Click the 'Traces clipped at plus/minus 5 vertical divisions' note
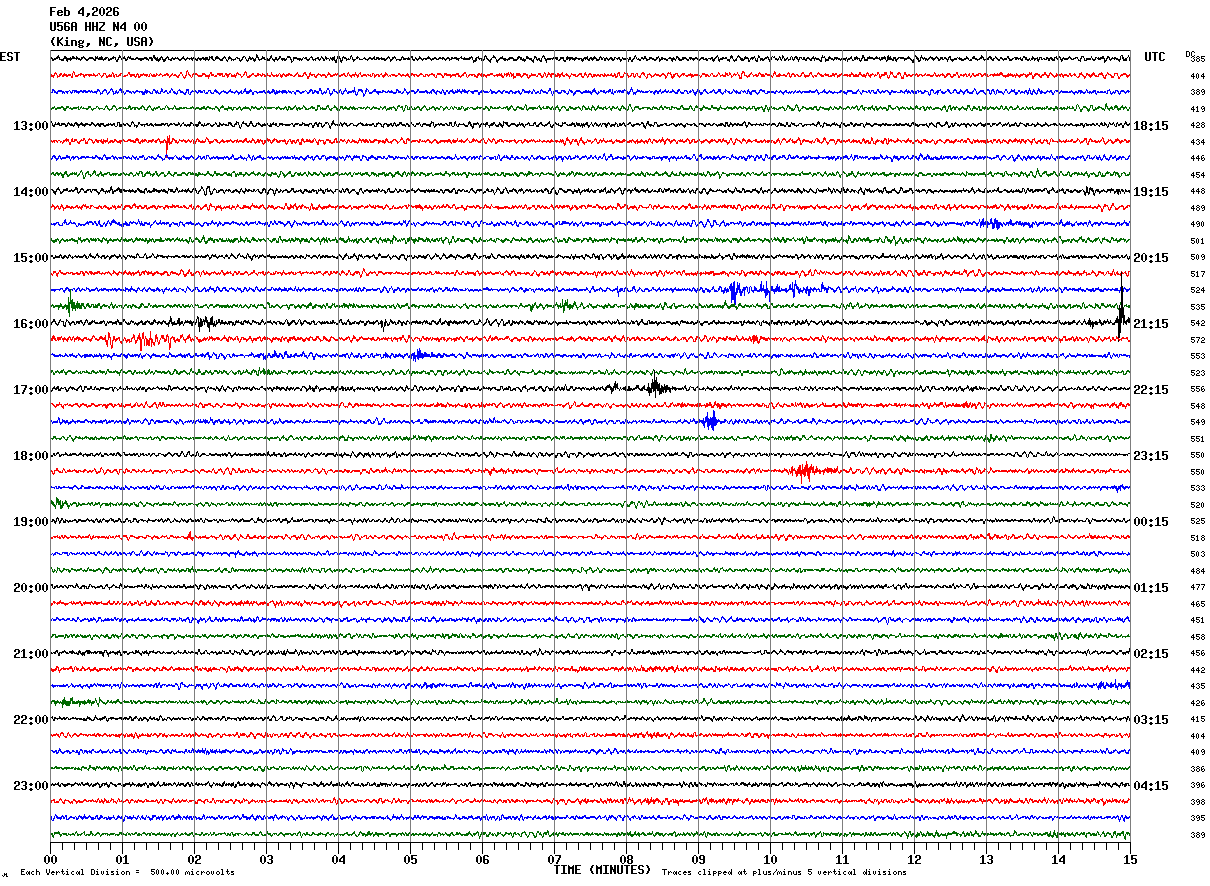This screenshot has width=1210, height=886. 784,873
